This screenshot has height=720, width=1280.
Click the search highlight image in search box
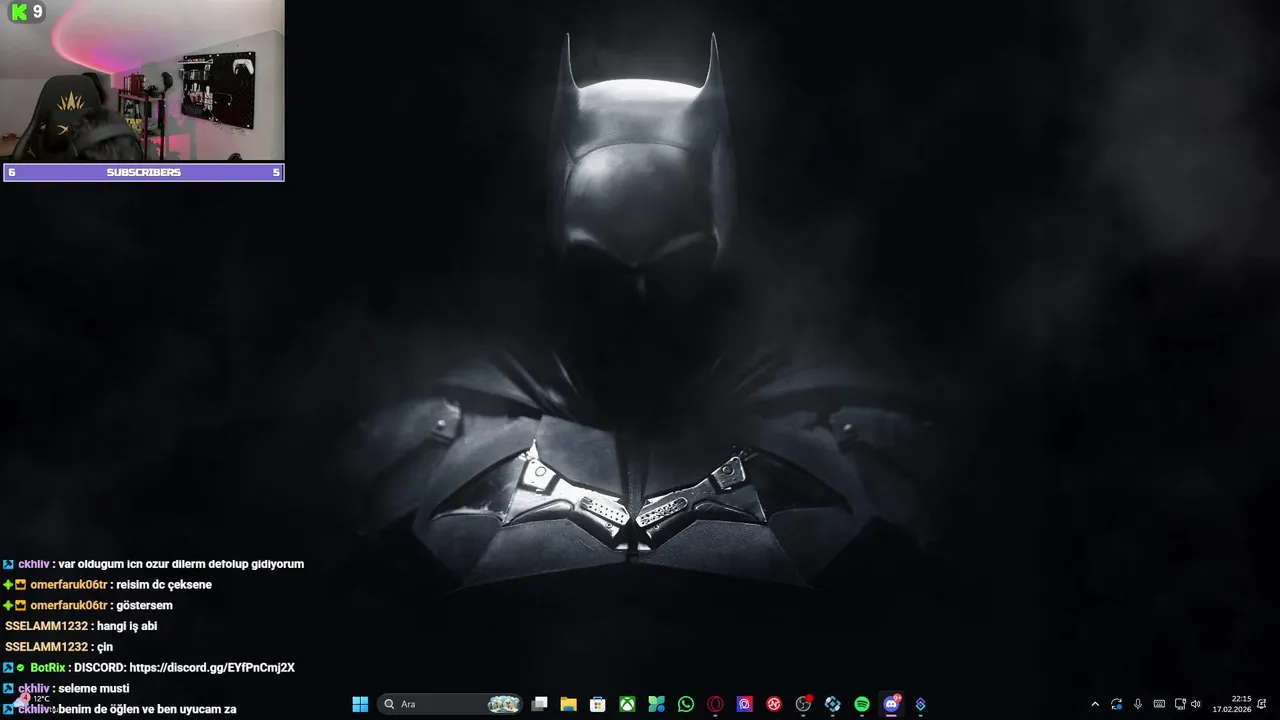pos(503,704)
